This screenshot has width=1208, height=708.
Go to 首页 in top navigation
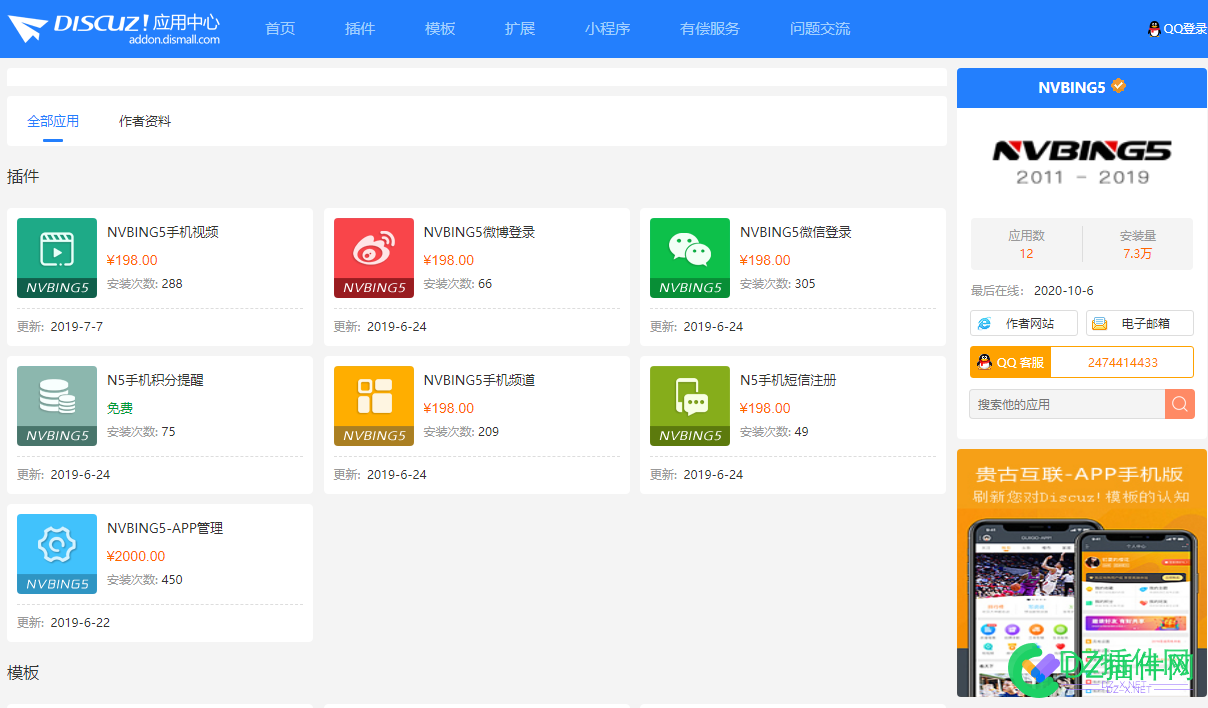click(280, 29)
